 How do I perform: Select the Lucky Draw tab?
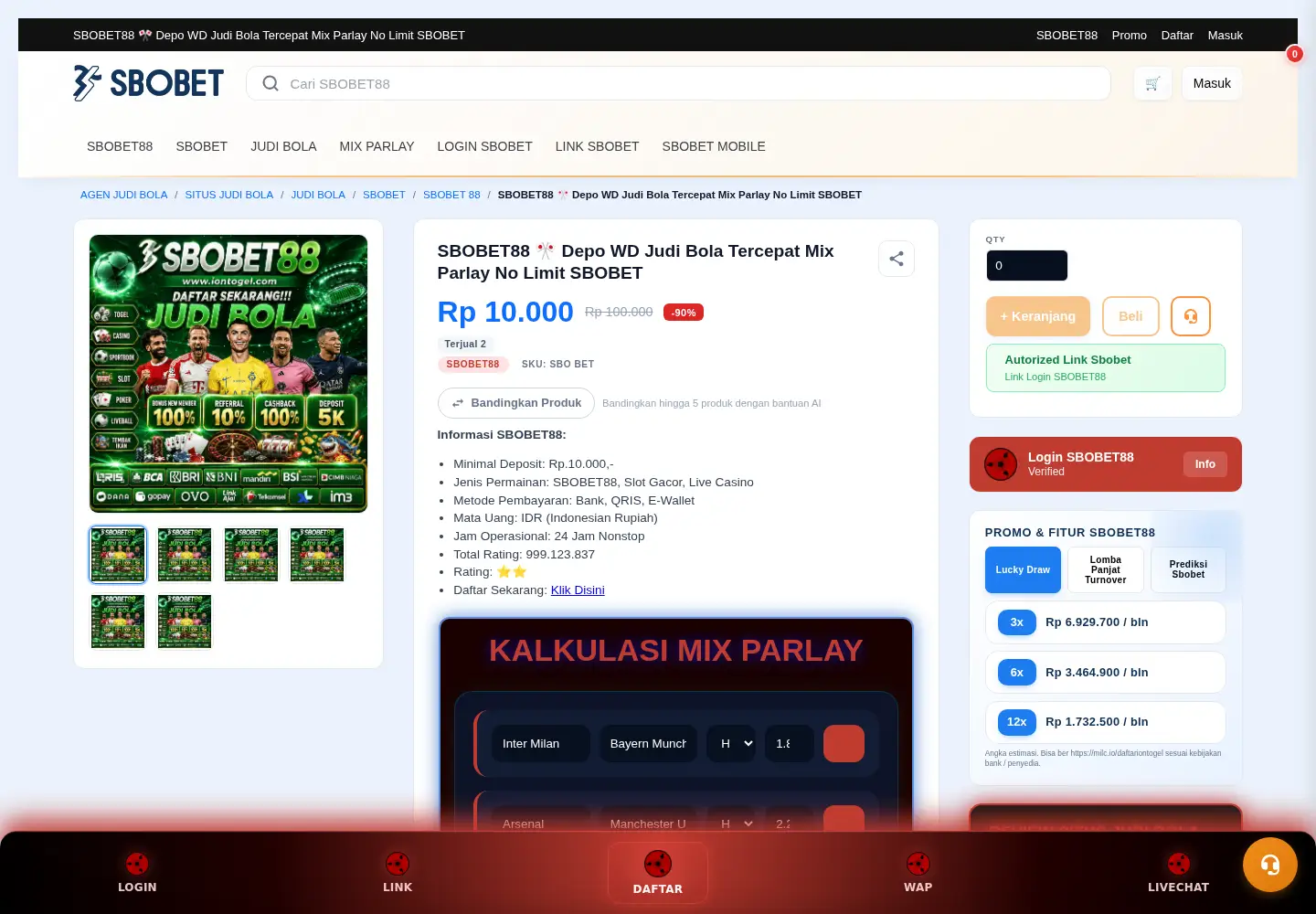(1023, 570)
